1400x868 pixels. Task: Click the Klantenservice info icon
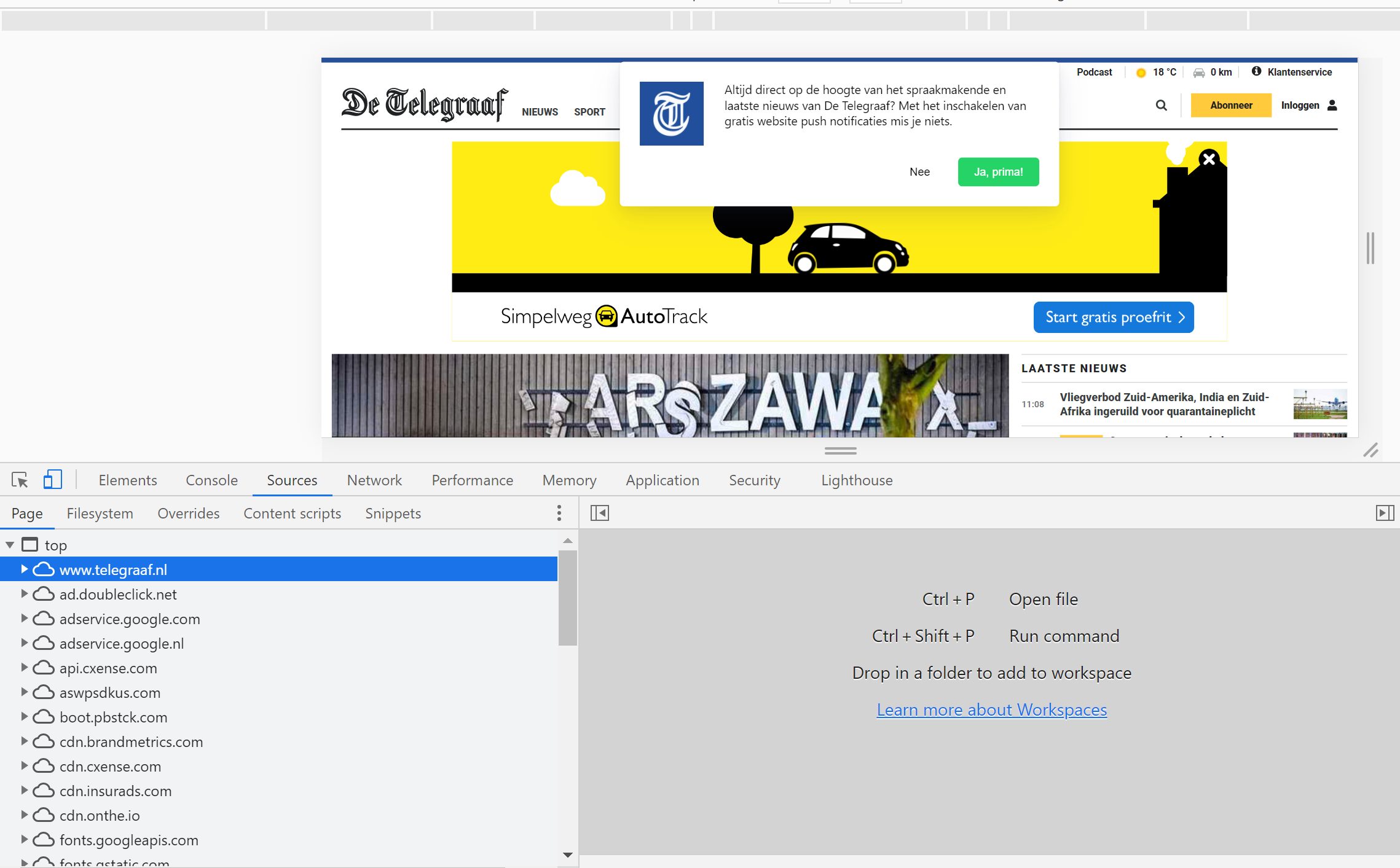[x=1256, y=71]
